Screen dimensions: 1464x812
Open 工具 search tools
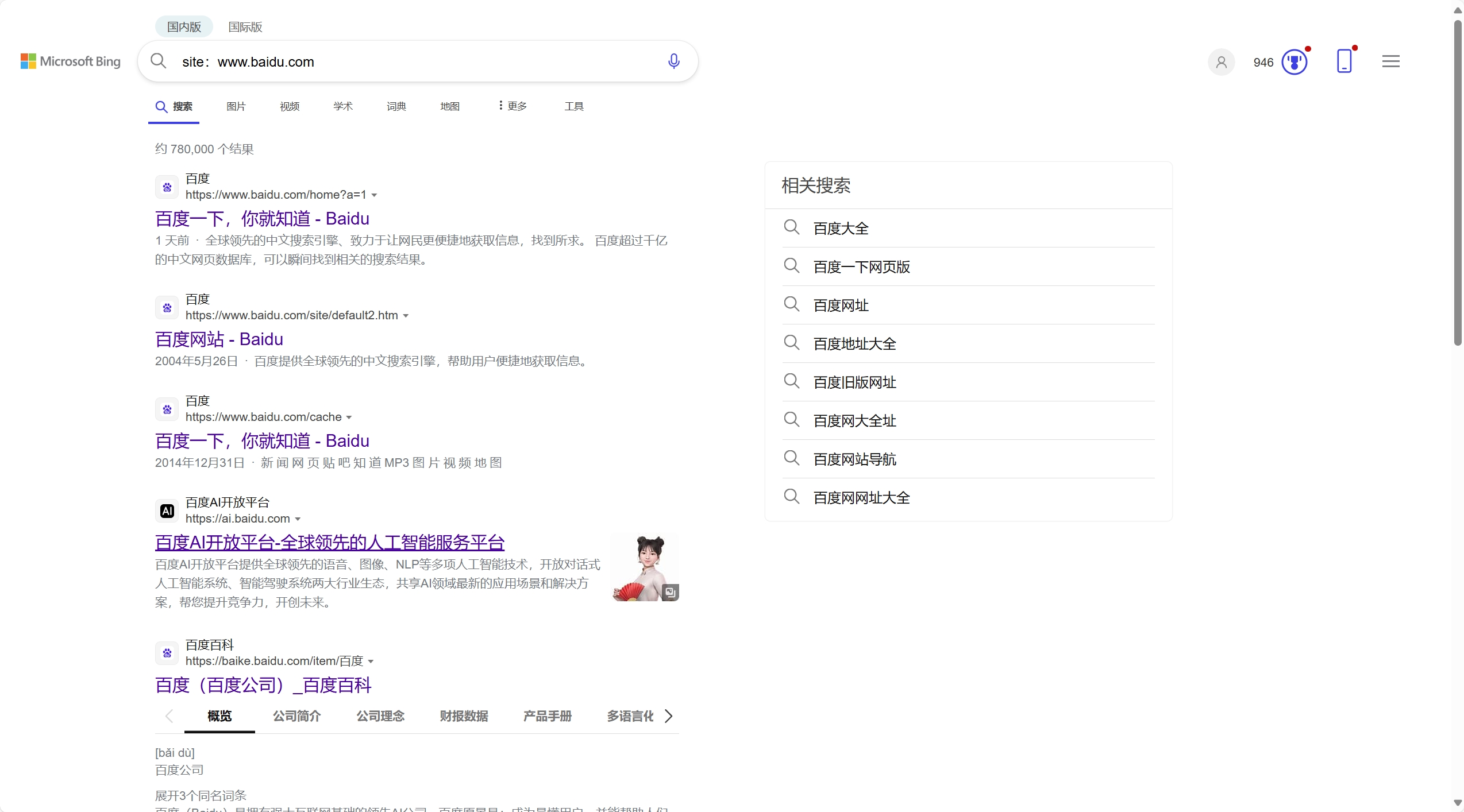point(574,107)
